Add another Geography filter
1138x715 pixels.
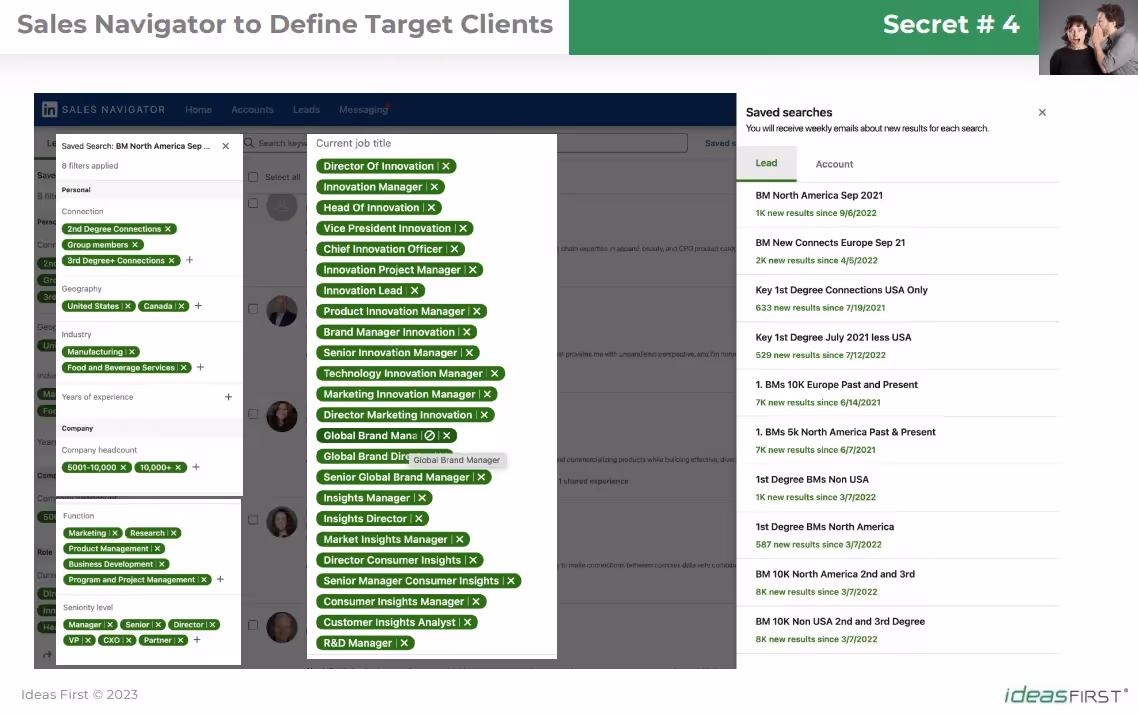198,306
